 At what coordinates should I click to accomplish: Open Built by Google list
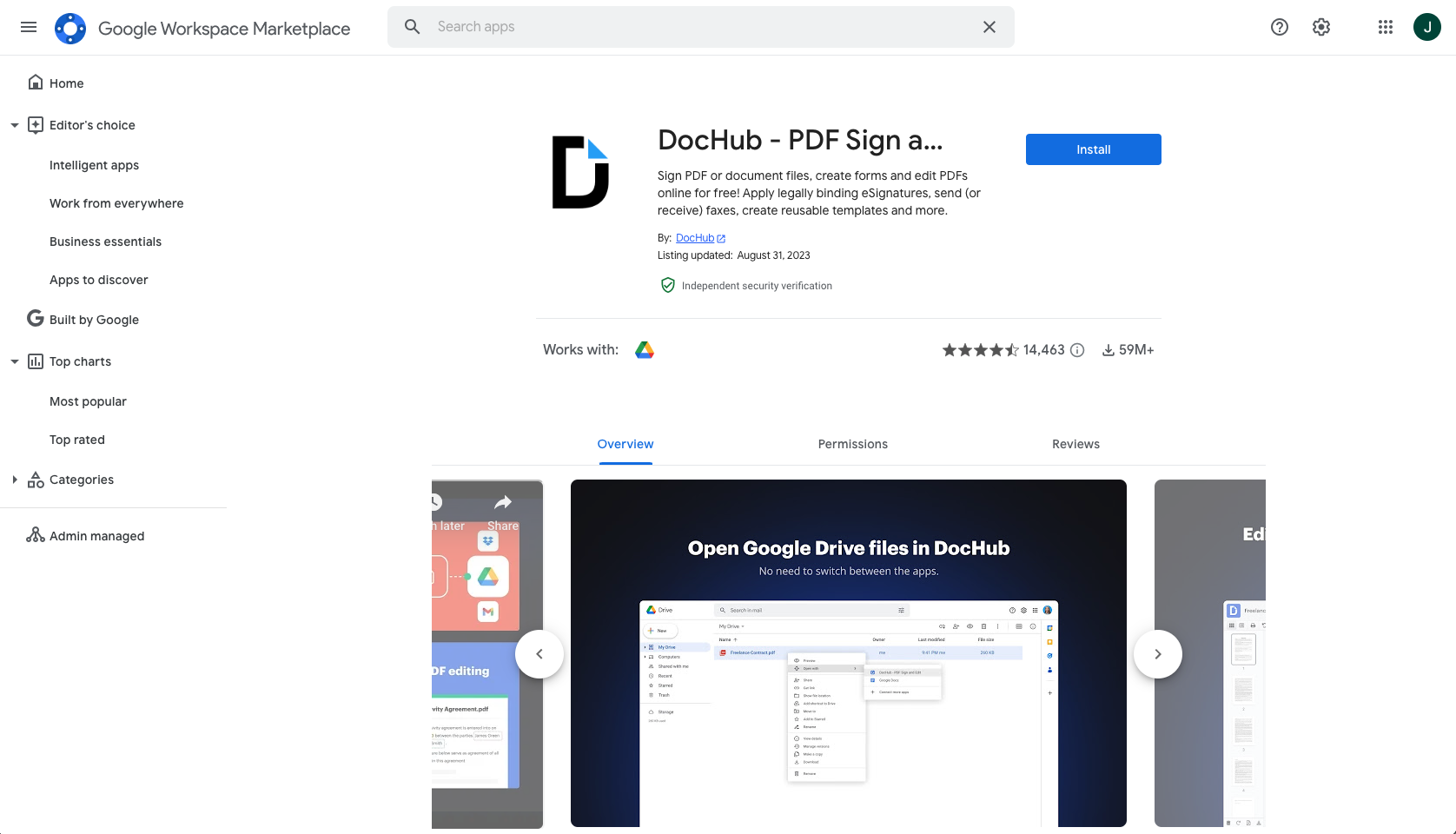tap(94, 320)
